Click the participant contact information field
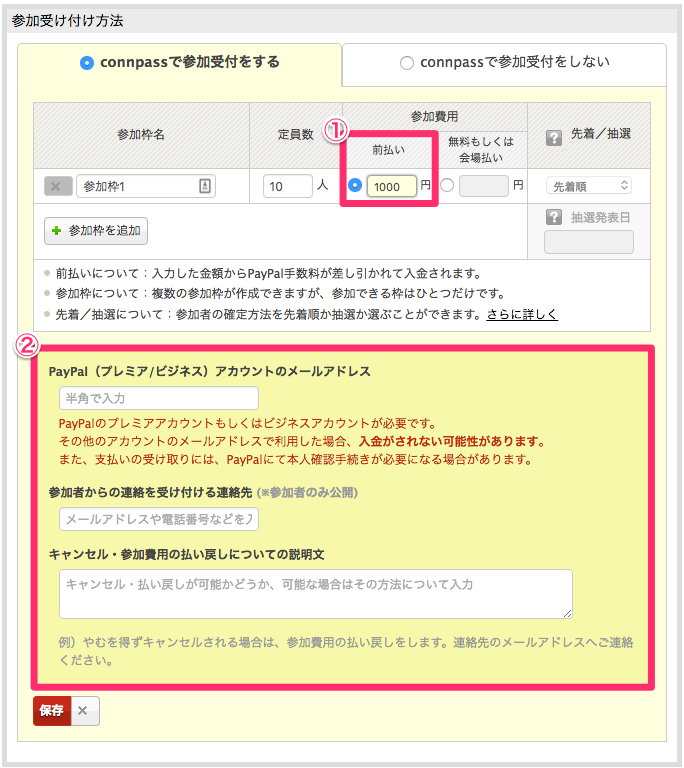 (159, 519)
